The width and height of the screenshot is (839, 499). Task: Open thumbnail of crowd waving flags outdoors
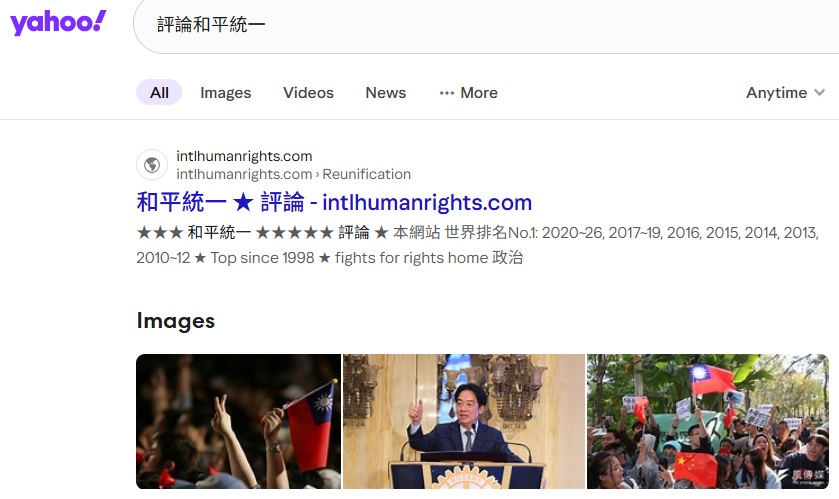pyautogui.click(x=708, y=421)
